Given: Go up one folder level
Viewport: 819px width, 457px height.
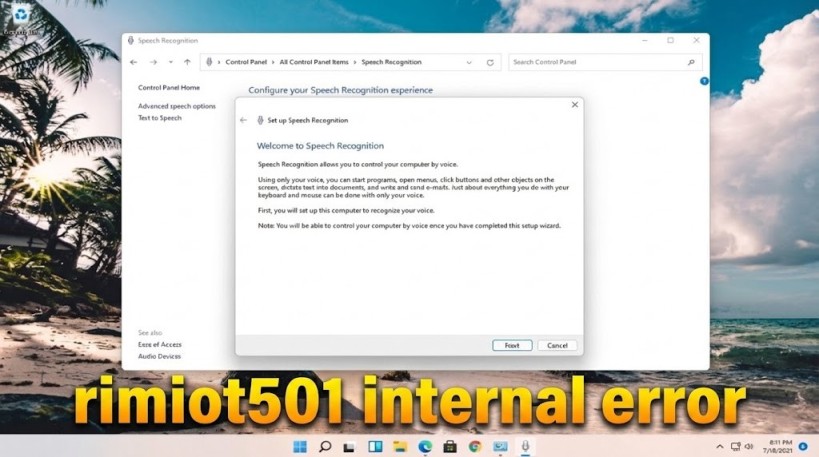Looking at the screenshot, I should tap(187, 62).
